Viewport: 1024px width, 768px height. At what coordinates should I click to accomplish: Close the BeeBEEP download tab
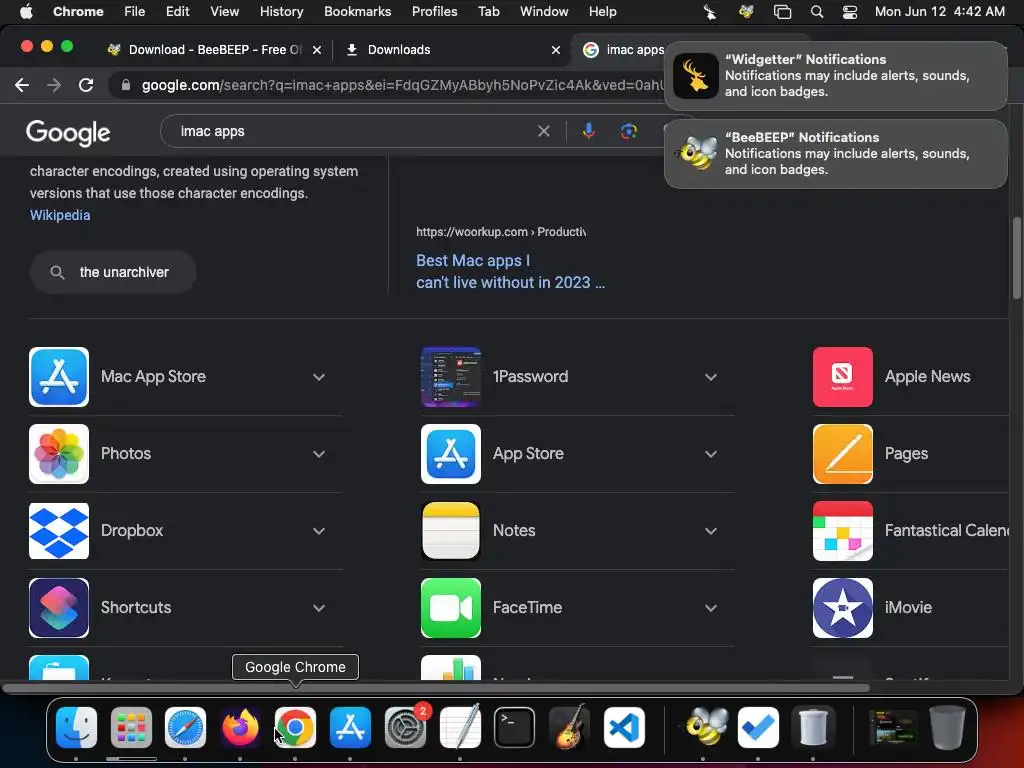point(317,50)
